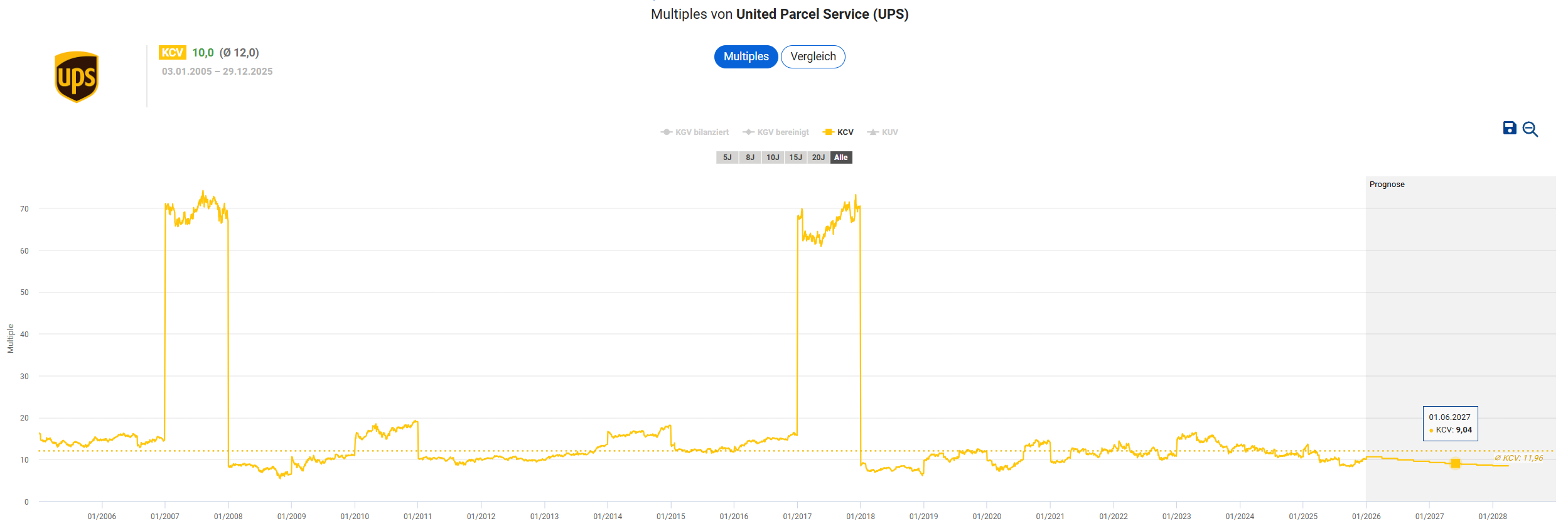Show the KUV series in legend
The image size is (1568, 526).
(883, 132)
